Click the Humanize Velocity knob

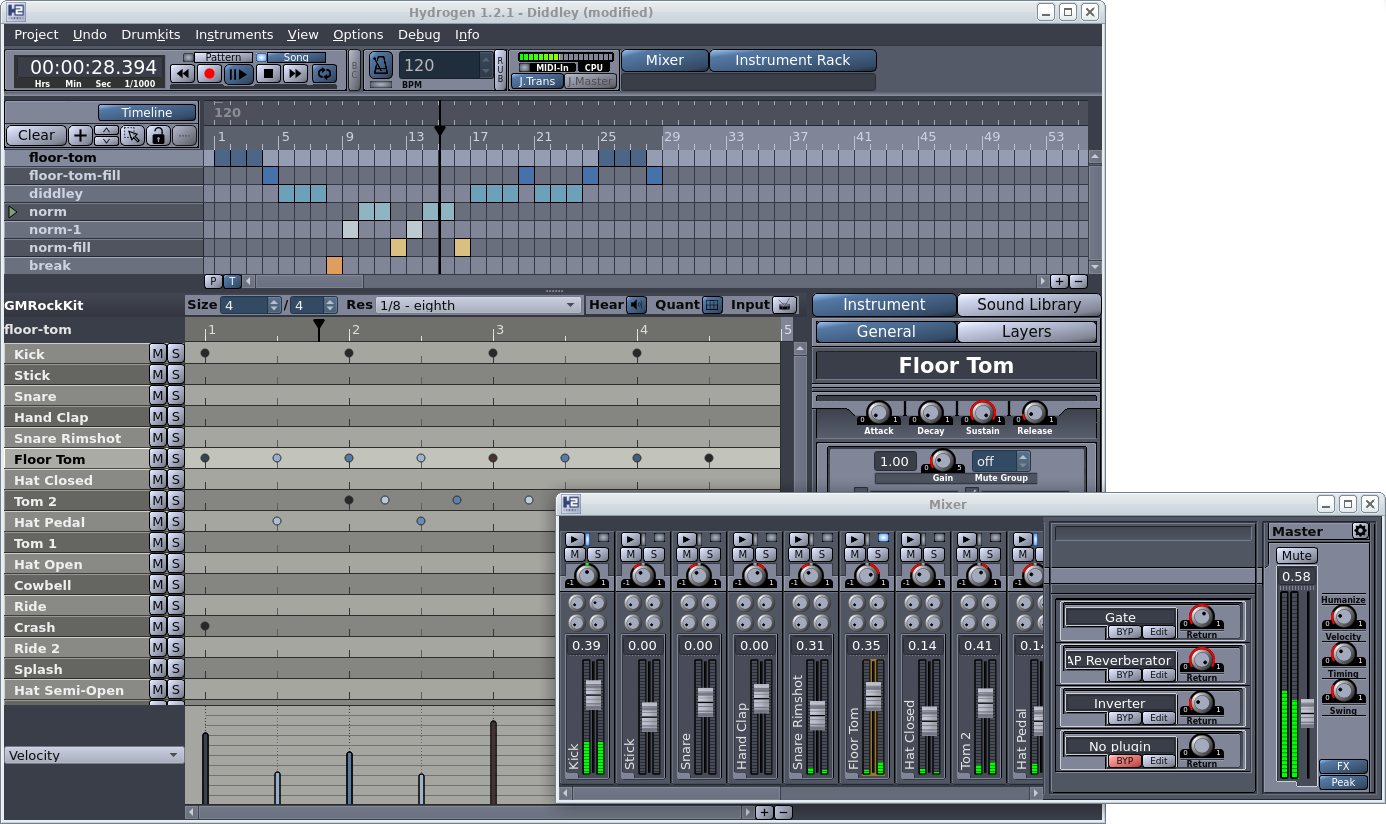click(1343, 617)
